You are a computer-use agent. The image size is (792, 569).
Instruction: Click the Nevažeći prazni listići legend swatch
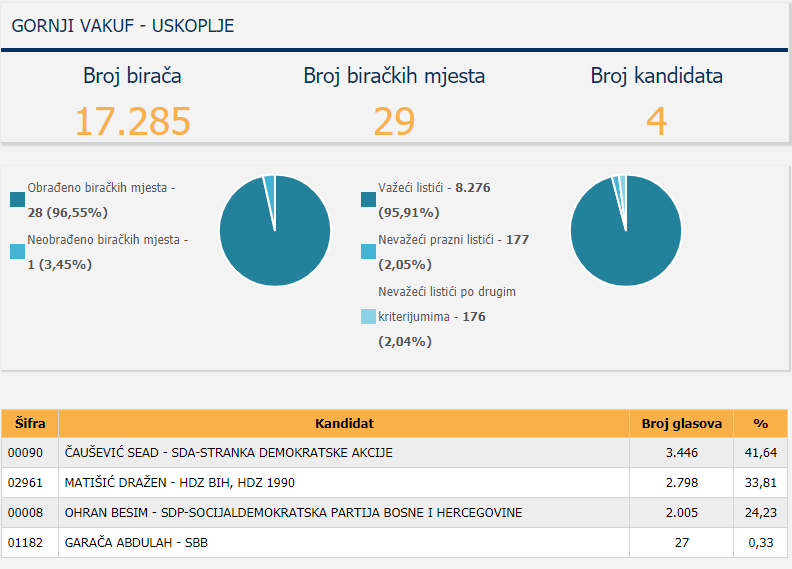368,251
